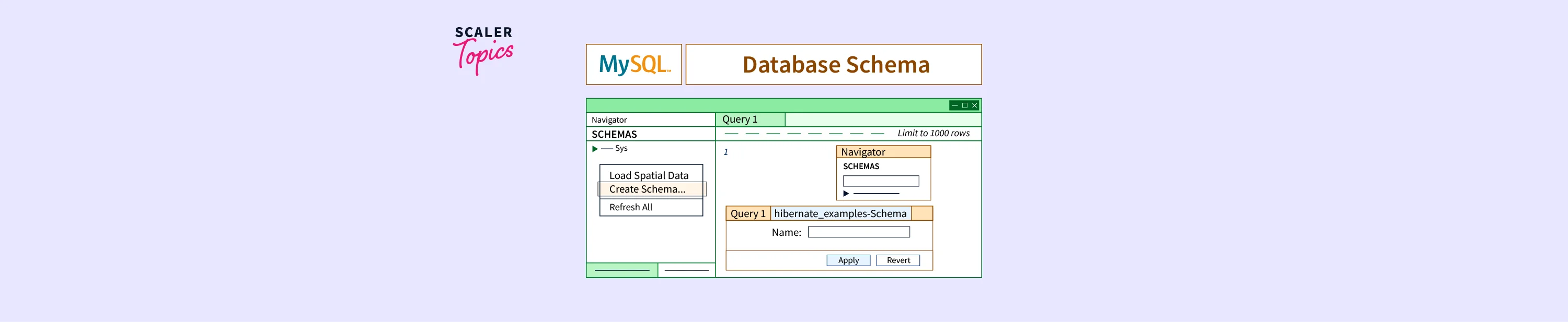Select the hibernate_examples-Schema tab

click(840, 214)
